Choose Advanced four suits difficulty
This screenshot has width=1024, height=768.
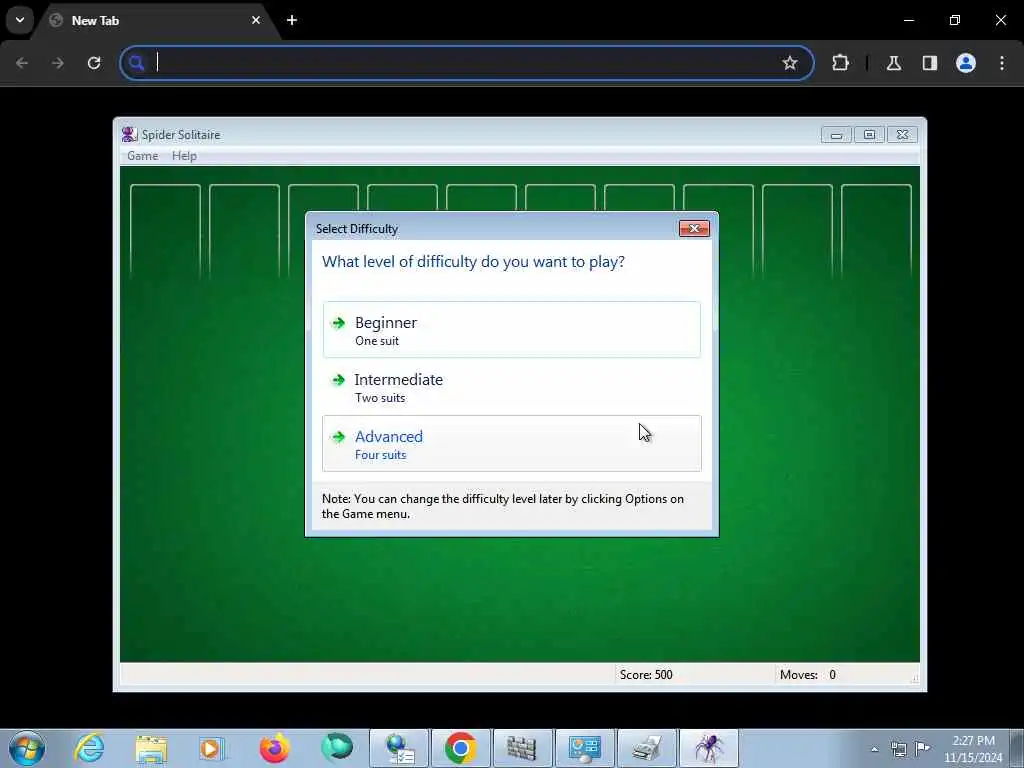pyautogui.click(x=511, y=443)
